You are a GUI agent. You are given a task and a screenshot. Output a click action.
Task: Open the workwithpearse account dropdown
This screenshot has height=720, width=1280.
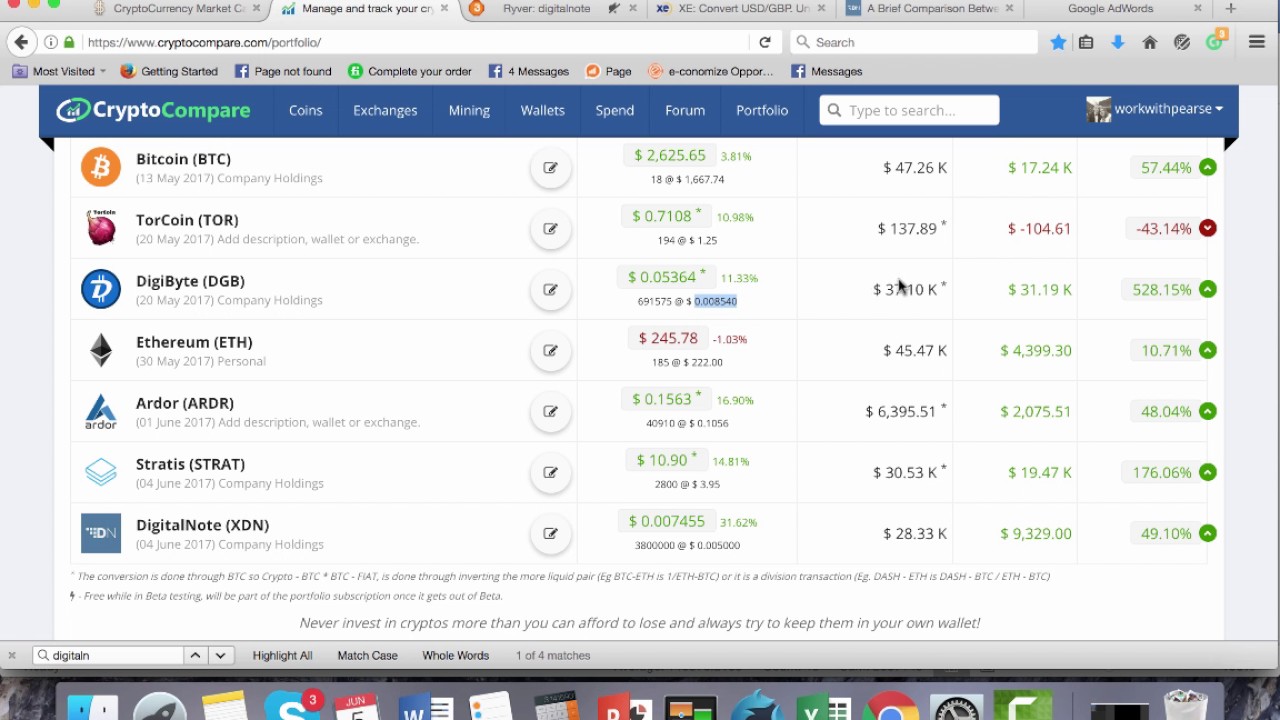click(1155, 109)
